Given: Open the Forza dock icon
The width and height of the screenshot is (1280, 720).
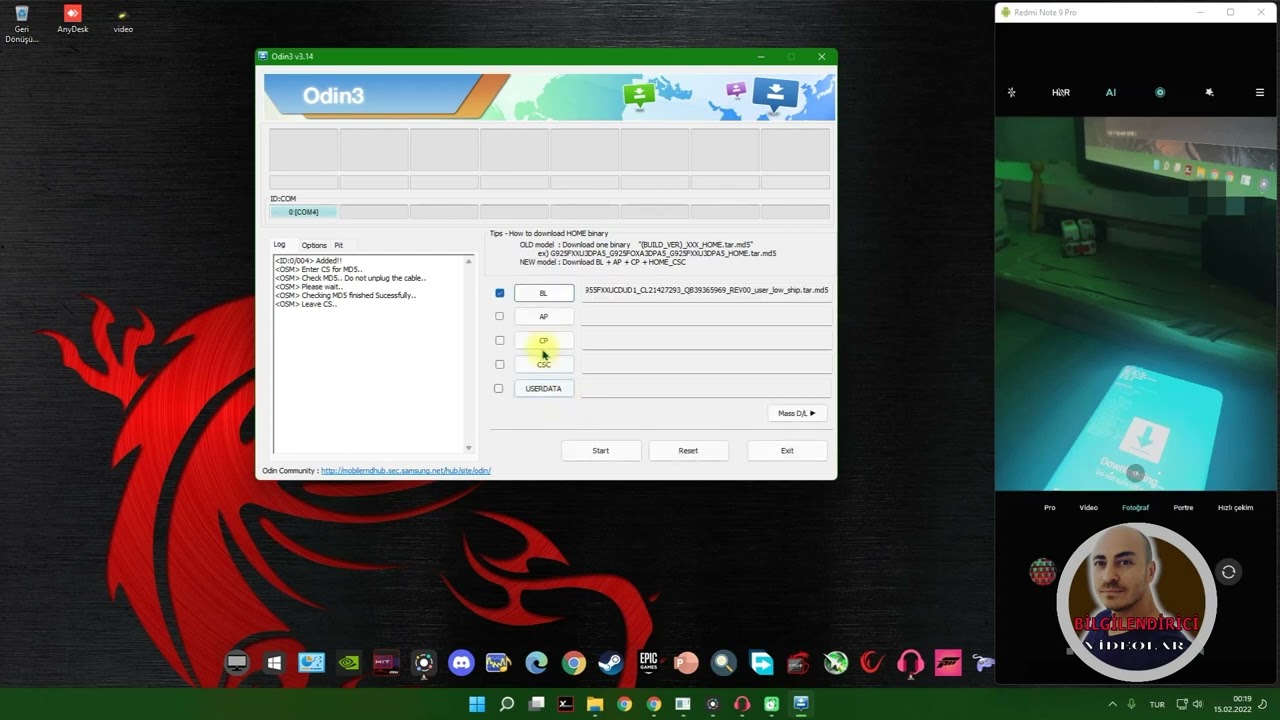Looking at the screenshot, I should click(947, 662).
